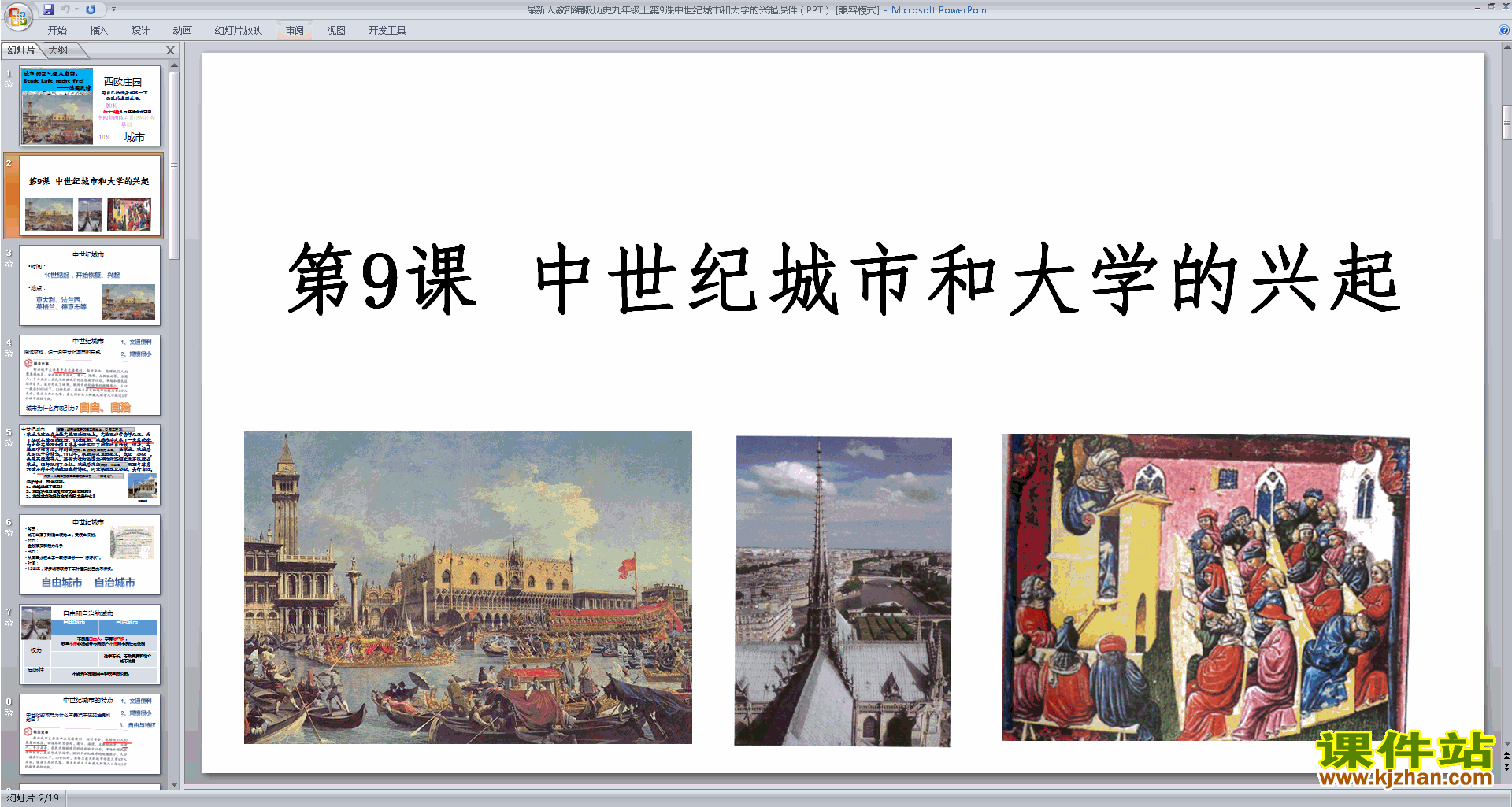Image resolution: width=1512 pixels, height=807 pixels.
Task: Play animations via slide 5's star icon
Action: click(9, 442)
